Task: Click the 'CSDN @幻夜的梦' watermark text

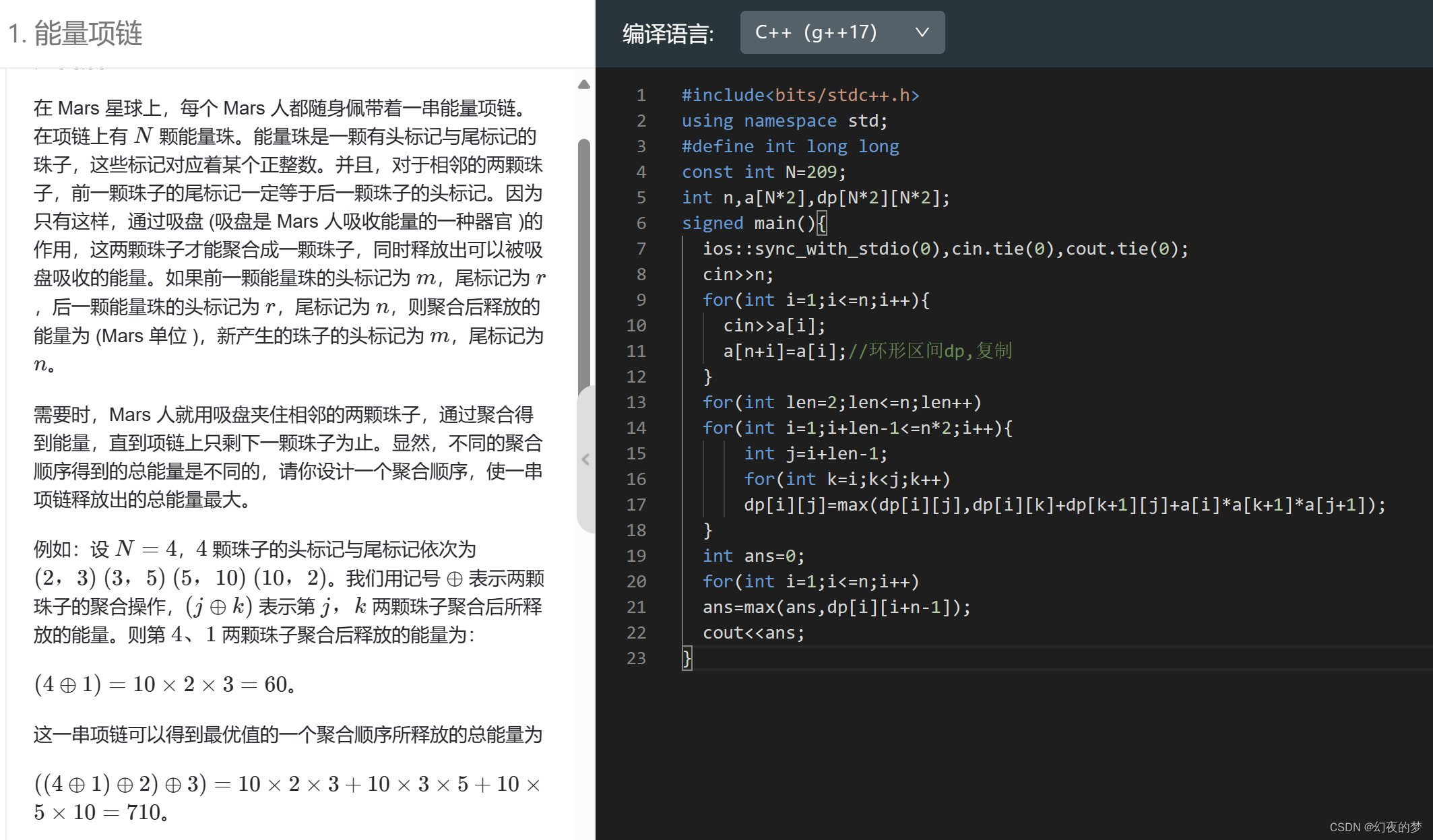Action: point(1375,827)
